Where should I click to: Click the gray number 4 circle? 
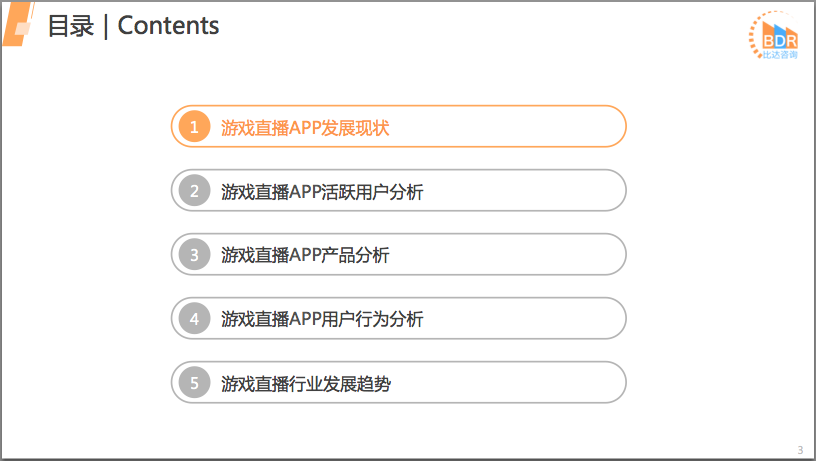(194, 319)
